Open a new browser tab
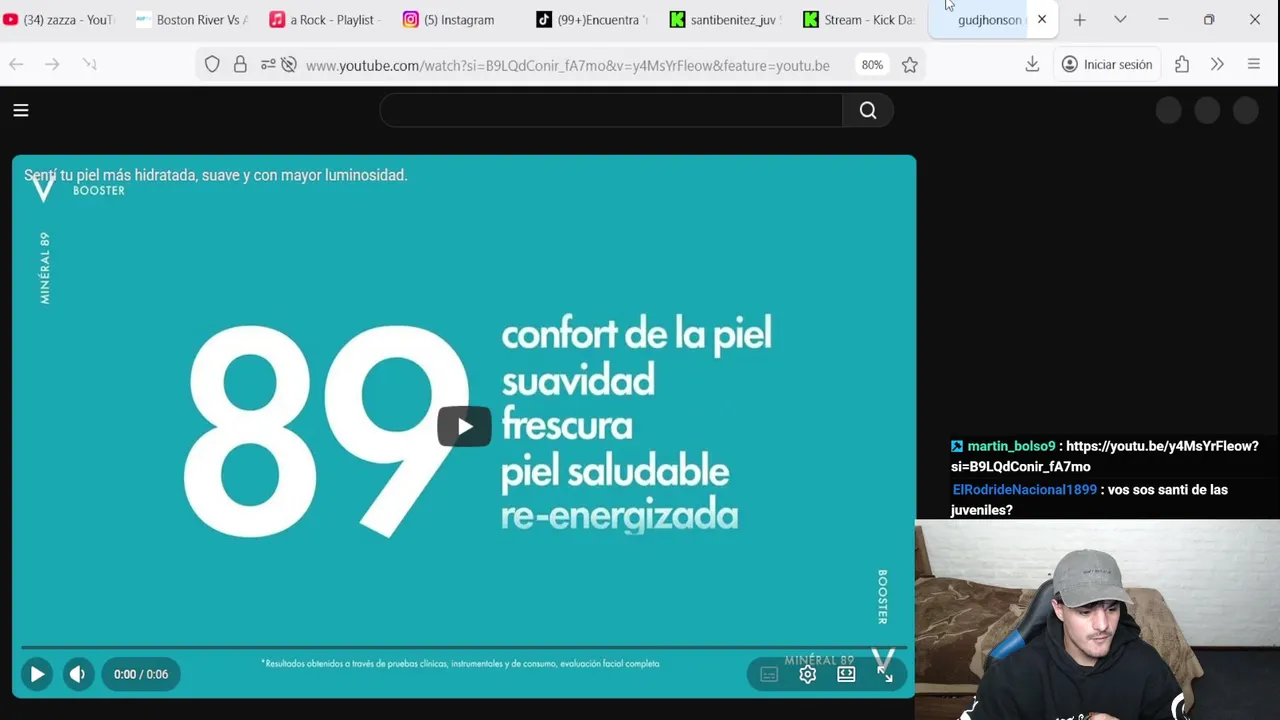 (x=1080, y=19)
